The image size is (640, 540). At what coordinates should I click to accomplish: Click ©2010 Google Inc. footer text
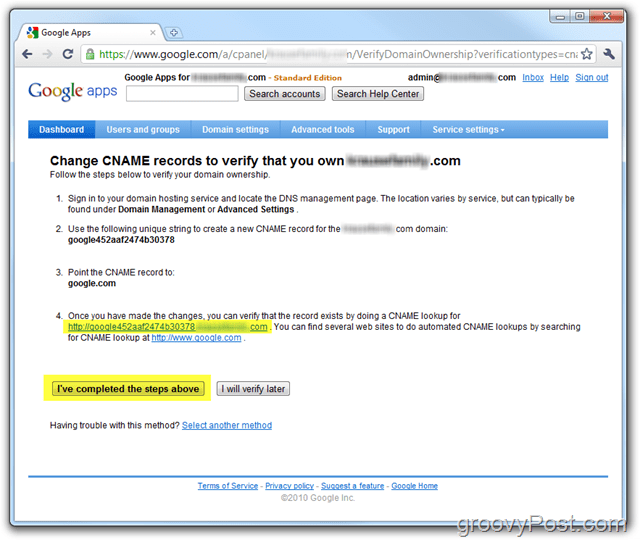click(318, 498)
